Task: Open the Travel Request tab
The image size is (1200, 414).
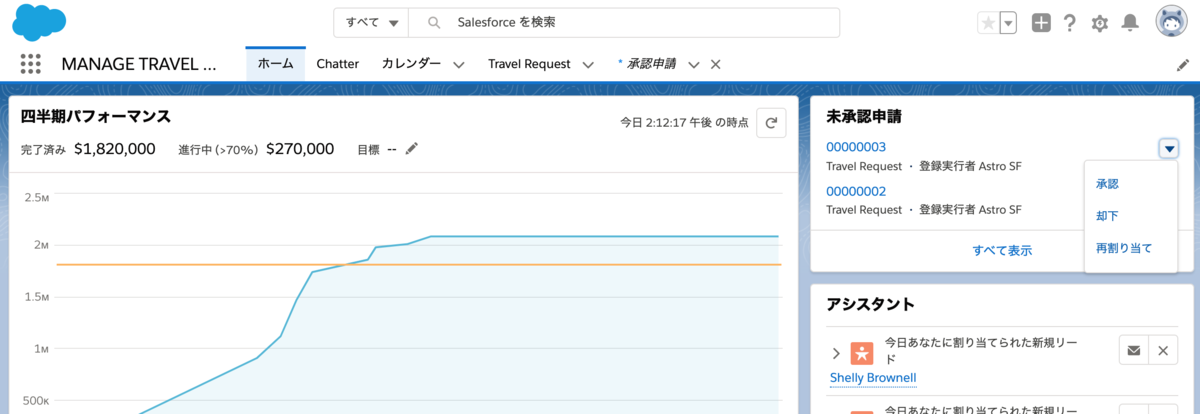Action: point(529,63)
